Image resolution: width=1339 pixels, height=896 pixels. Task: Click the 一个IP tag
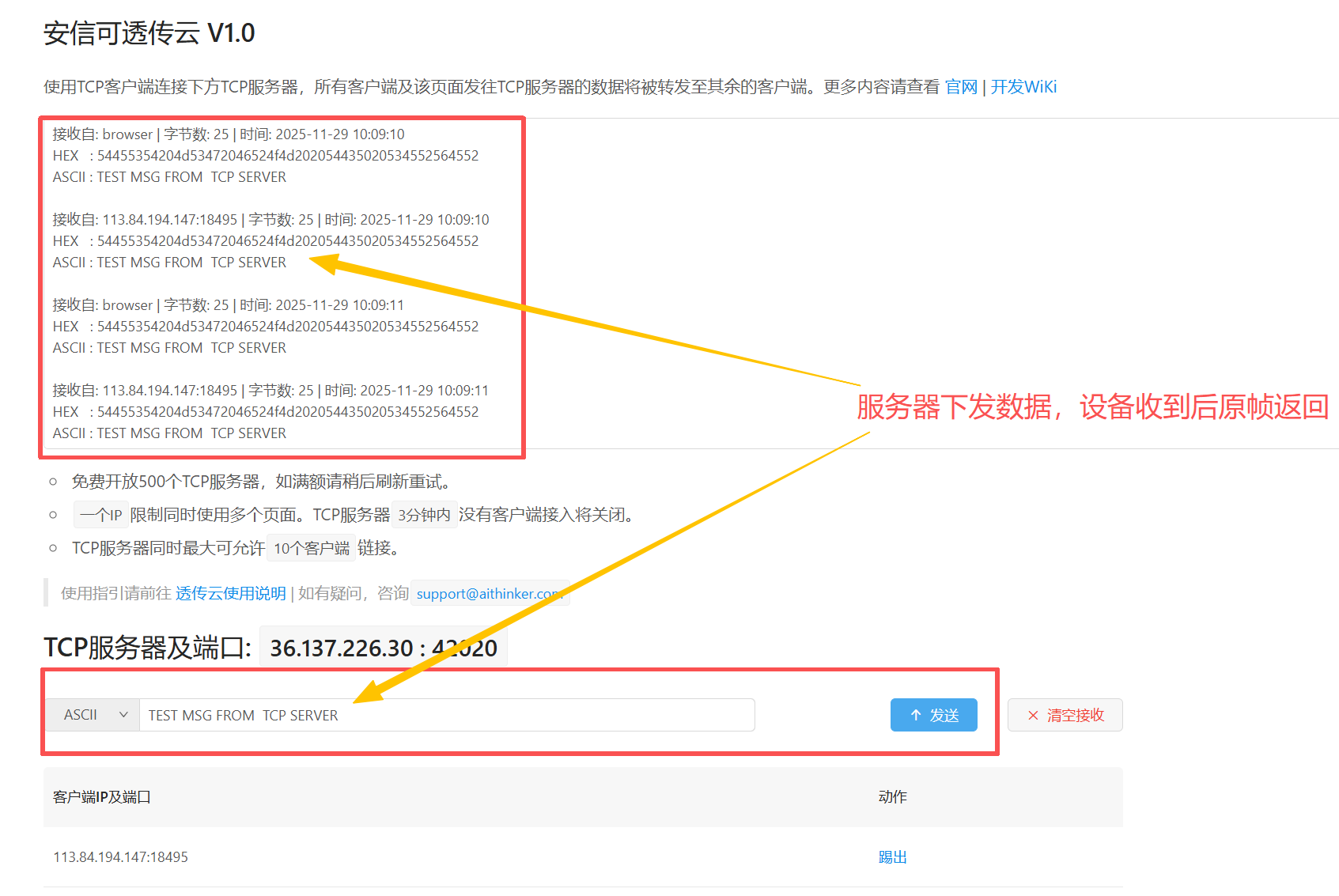pyautogui.click(x=100, y=515)
